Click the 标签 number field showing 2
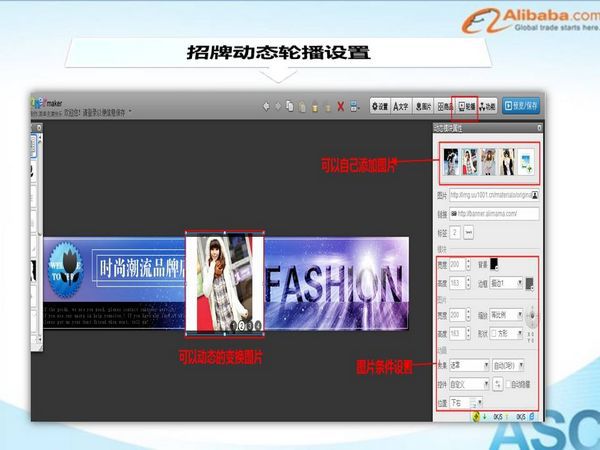 click(455, 232)
